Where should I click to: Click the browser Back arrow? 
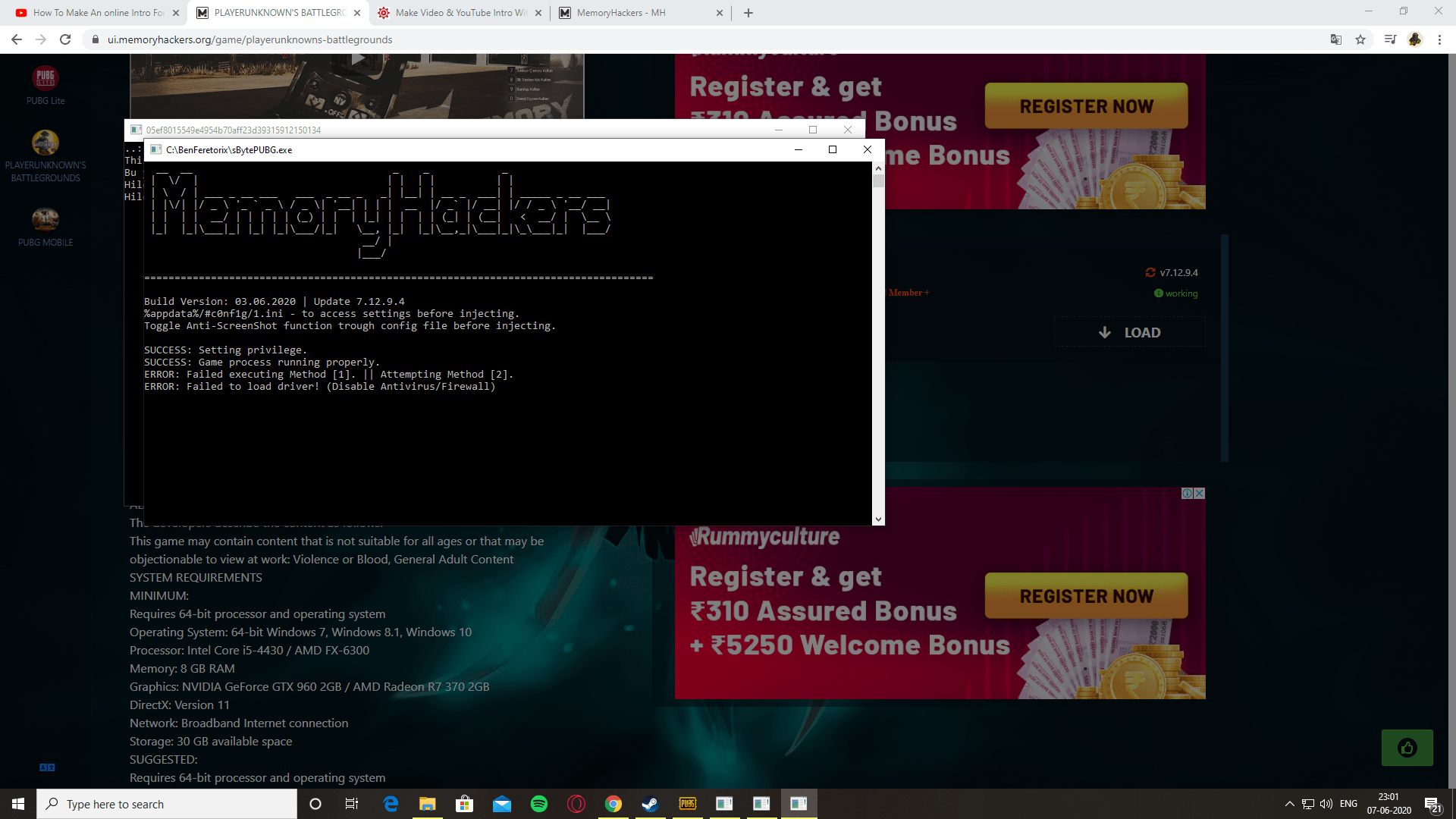[17, 39]
